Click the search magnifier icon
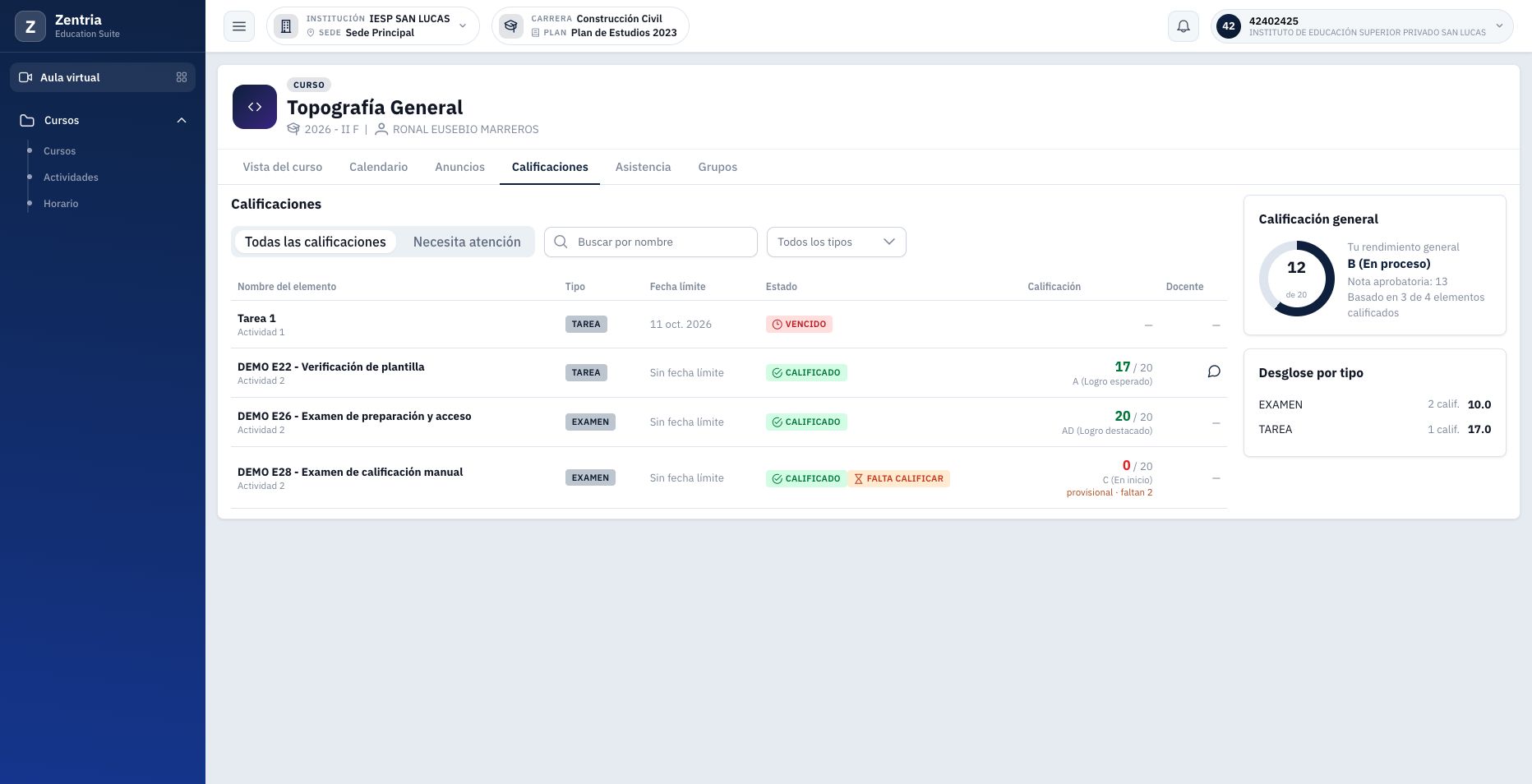Viewport: 1532px width, 784px height. point(561,242)
